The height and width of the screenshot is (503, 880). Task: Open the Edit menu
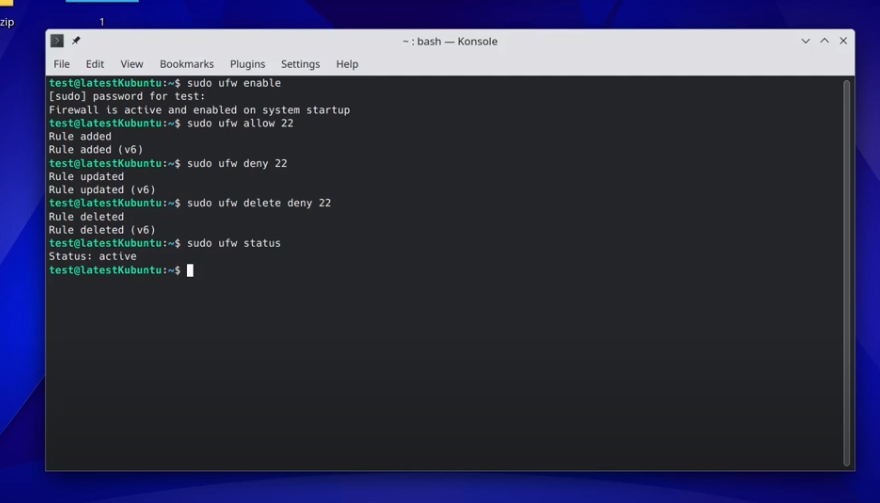(x=95, y=64)
